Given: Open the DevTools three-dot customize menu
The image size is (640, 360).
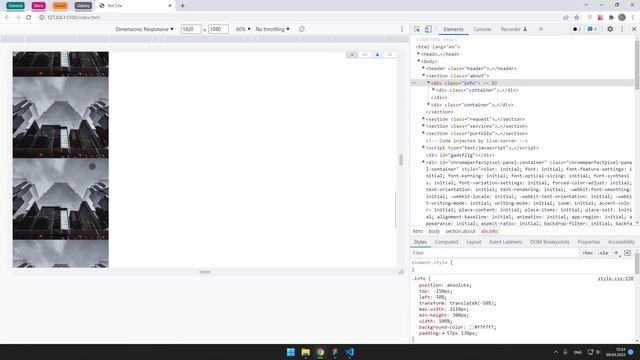Looking at the screenshot, I should [622, 29].
